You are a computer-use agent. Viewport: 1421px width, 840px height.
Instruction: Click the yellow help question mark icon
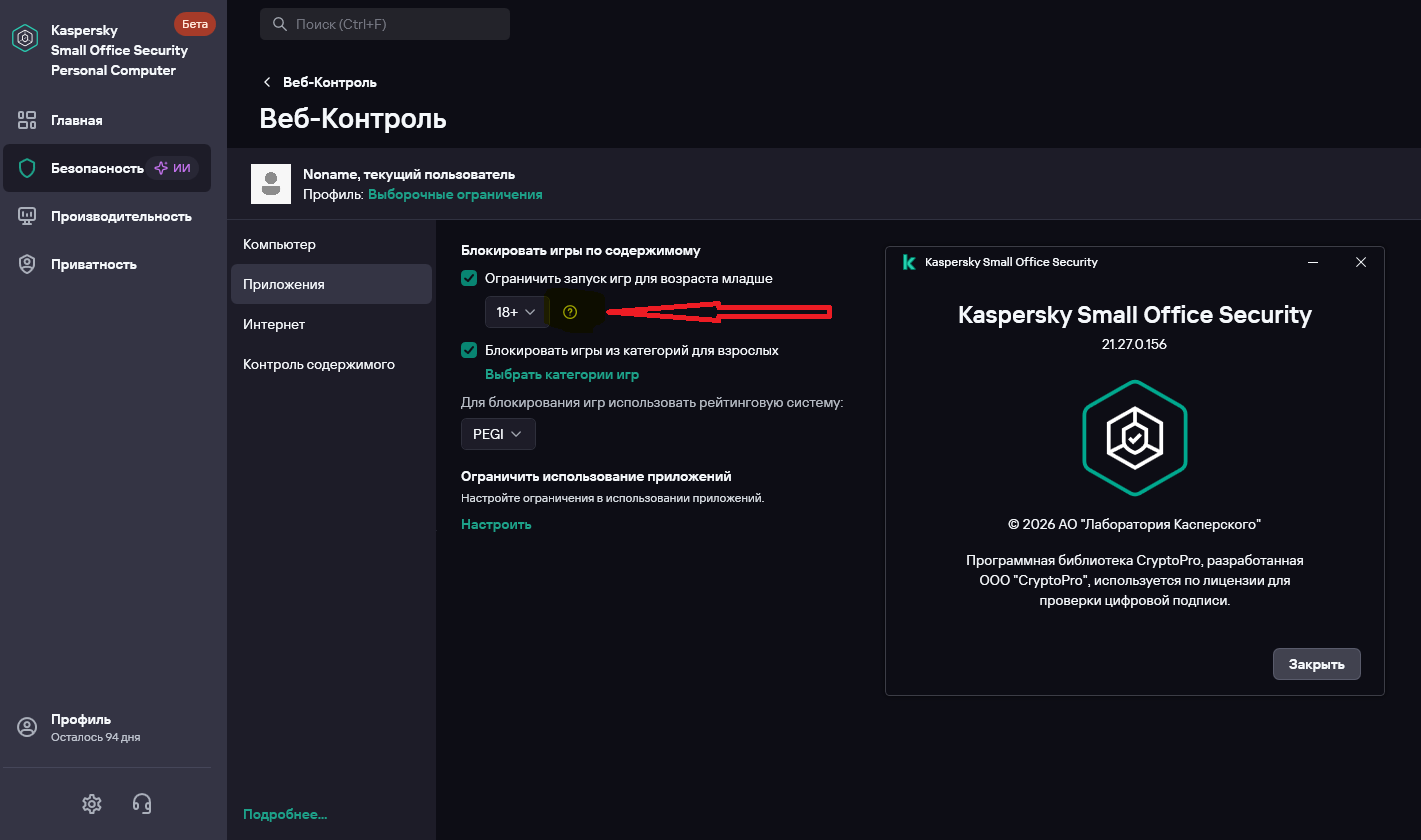click(570, 312)
